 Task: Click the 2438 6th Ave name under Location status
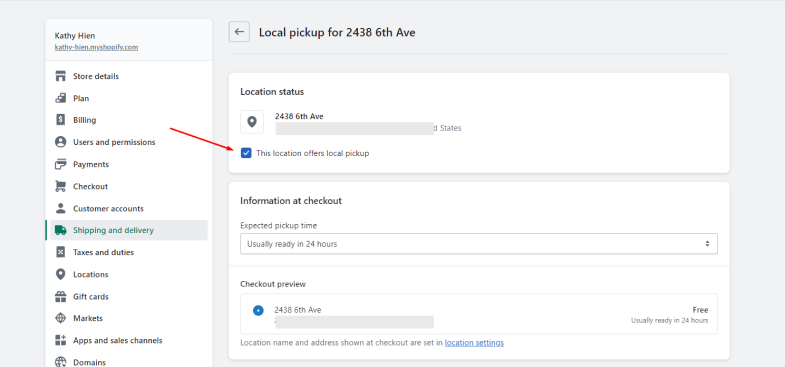299,117
